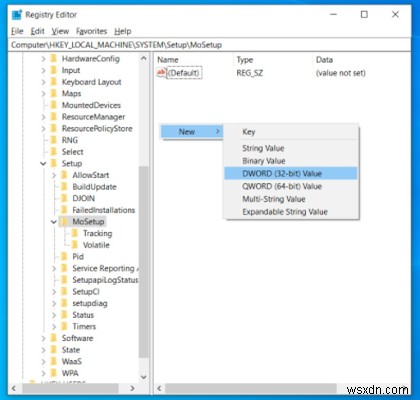Select the Software folder icon

coord(53,338)
